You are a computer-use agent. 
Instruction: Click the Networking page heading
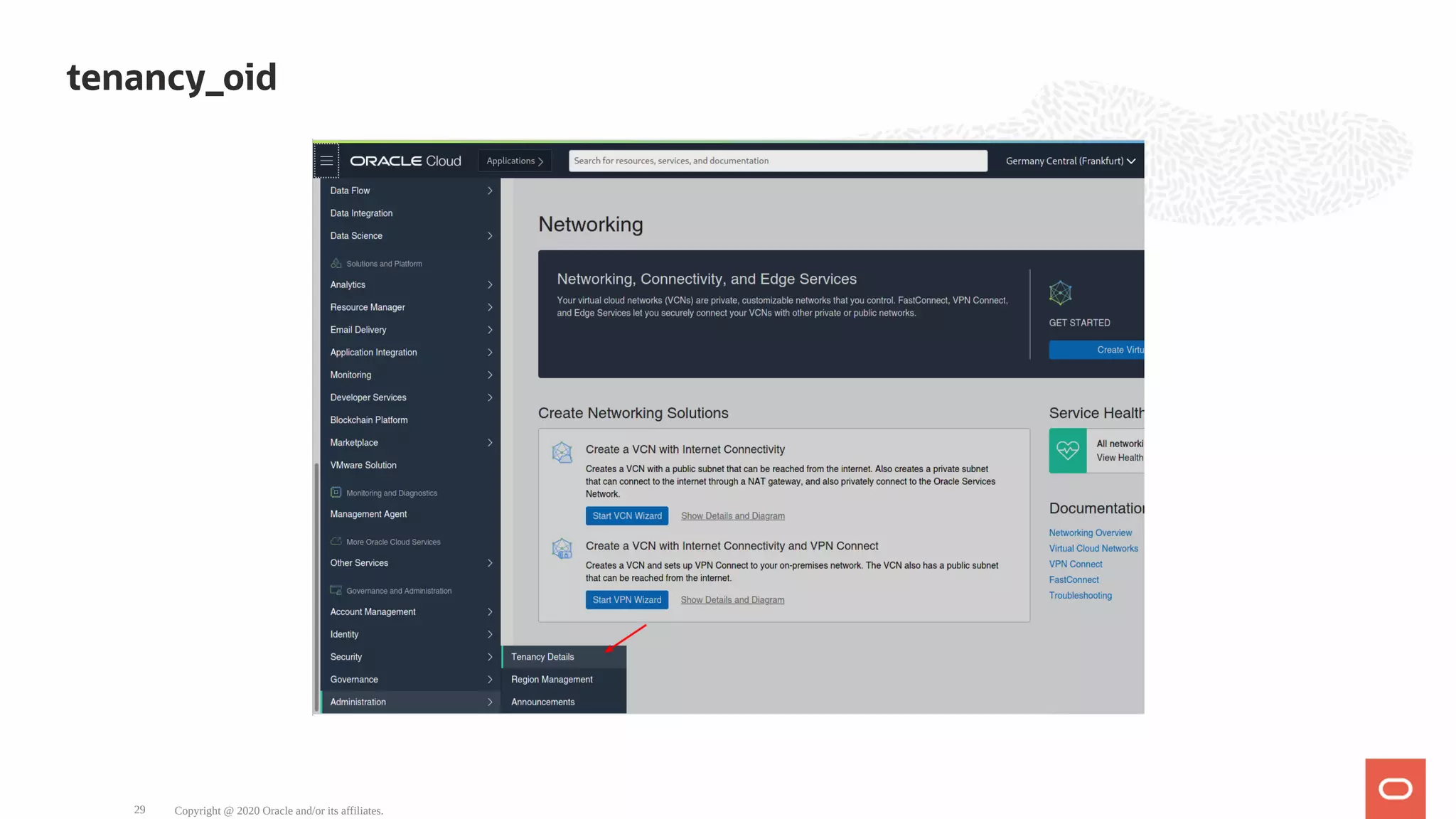point(591,225)
